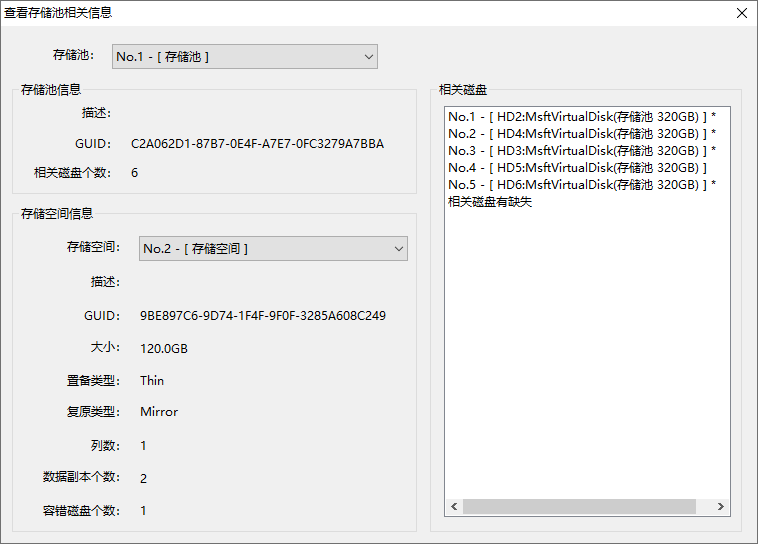Click the provisioning type value Thin
The width and height of the screenshot is (758, 544).
[x=152, y=381]
